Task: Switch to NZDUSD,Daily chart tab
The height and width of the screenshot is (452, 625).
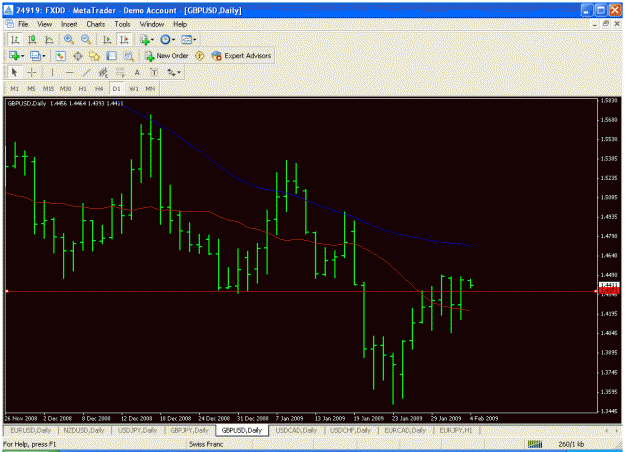Action: pos(84,430)
